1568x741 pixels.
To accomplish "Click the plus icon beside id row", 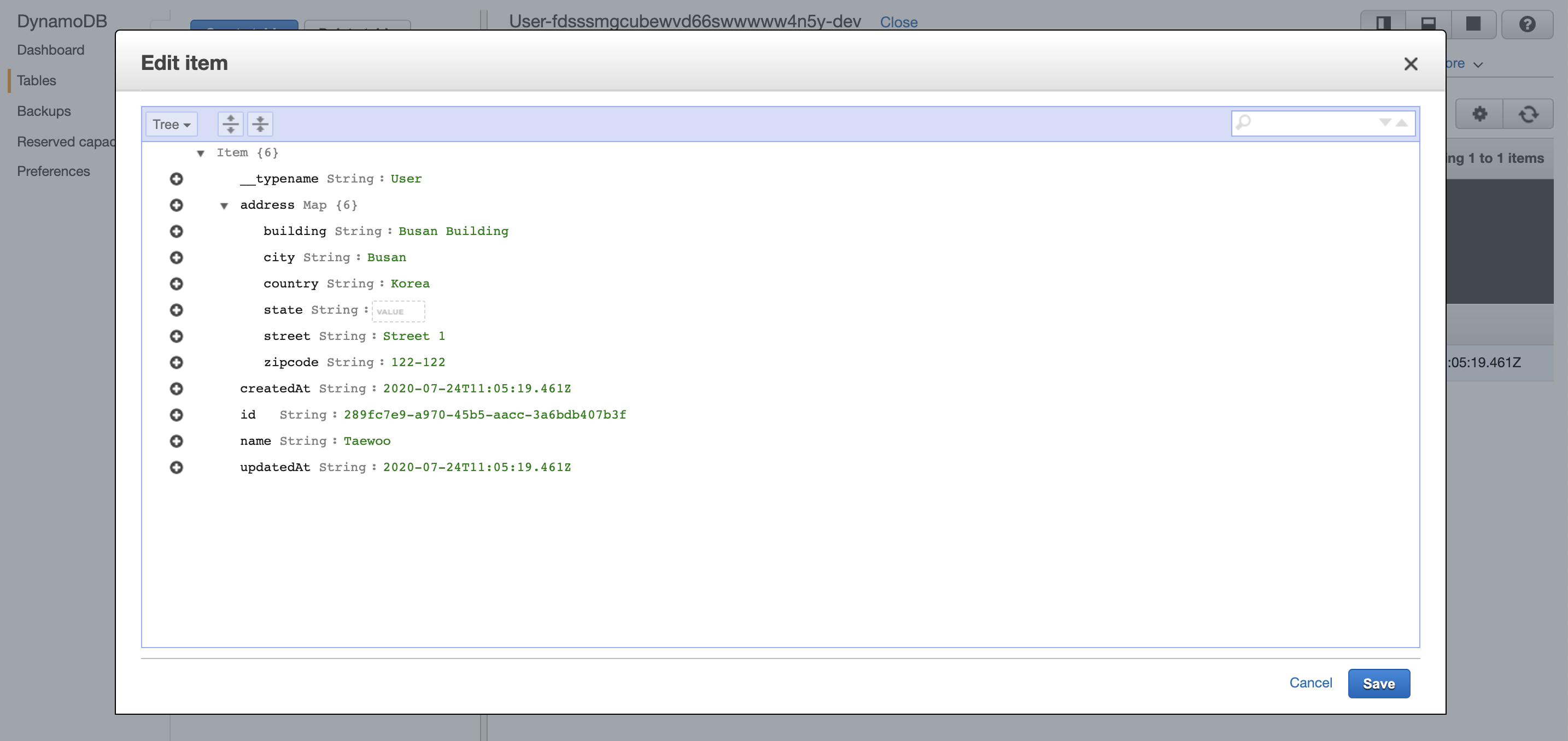I will tap(177, 415).
